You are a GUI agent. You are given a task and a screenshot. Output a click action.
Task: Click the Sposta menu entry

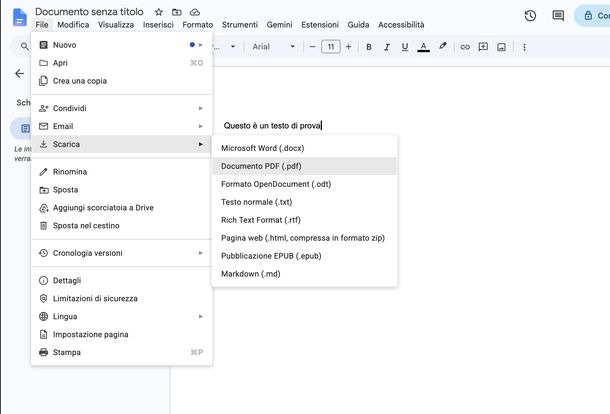pyautogui.click(x=121, y=189)
